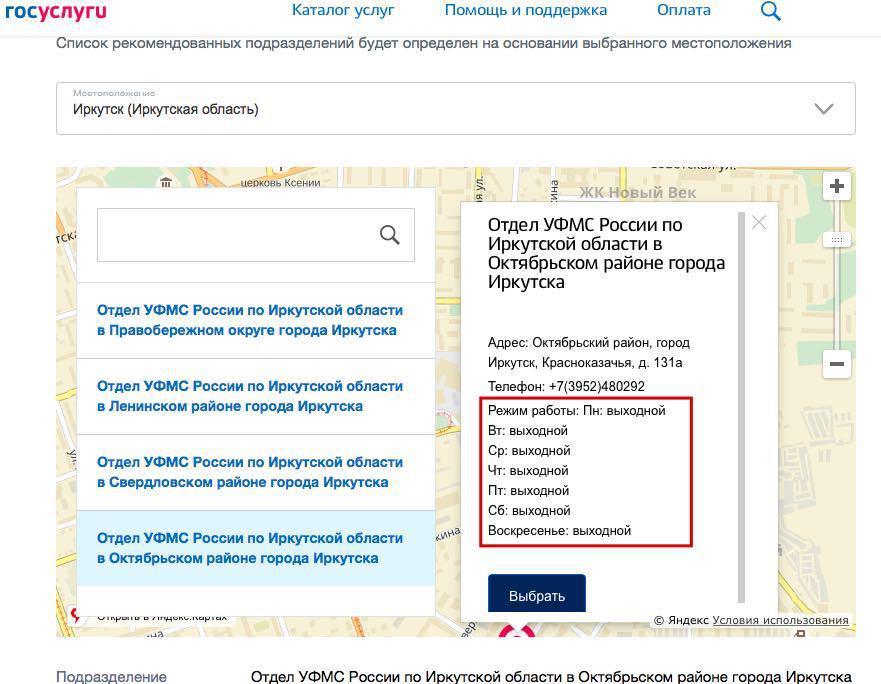Open the Оплата section

[x=684, y=11]
